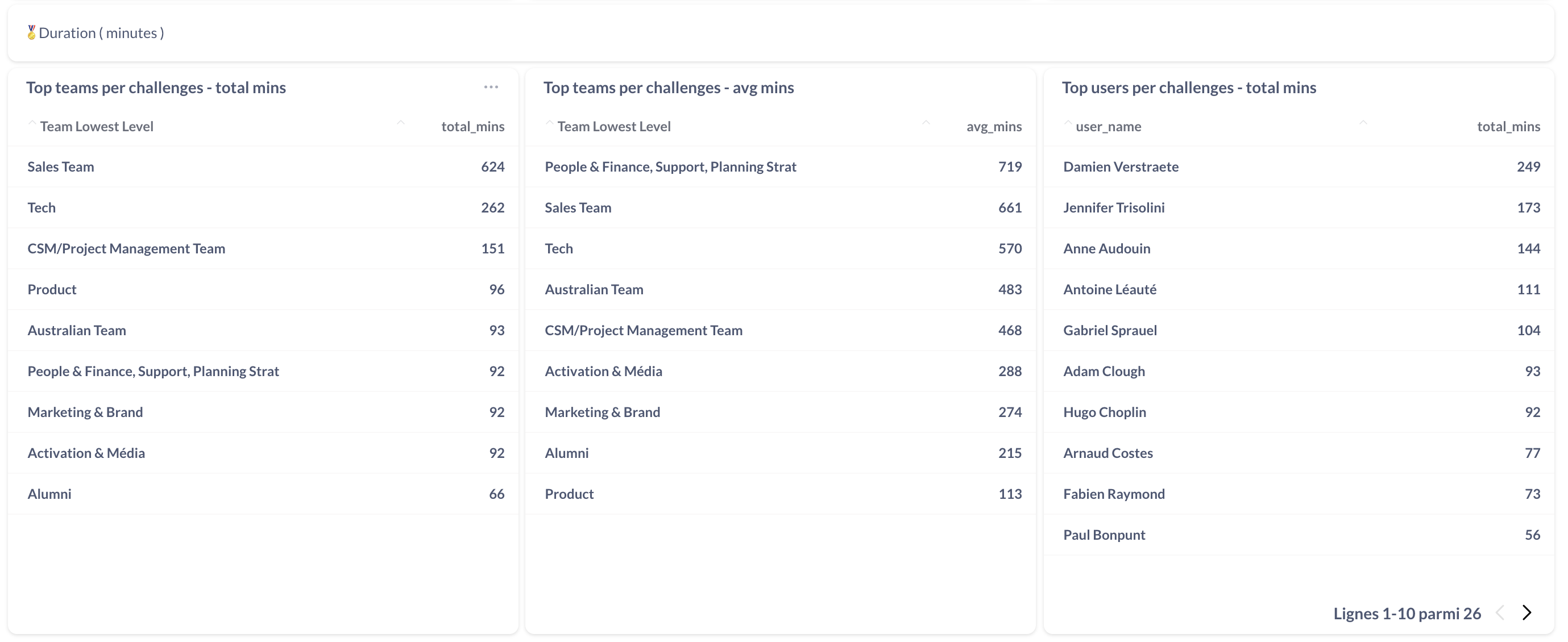The height and width of the screenshot is (642, 1568).
Task: Sort first table by Team Lowest Level
Action: 96,127
